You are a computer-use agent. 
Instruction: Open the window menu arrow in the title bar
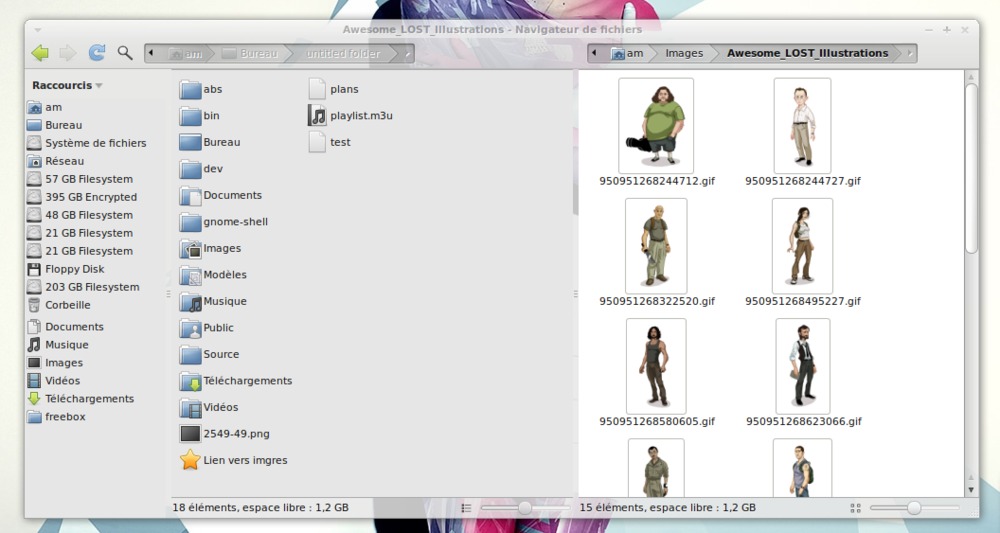point(38,30)
